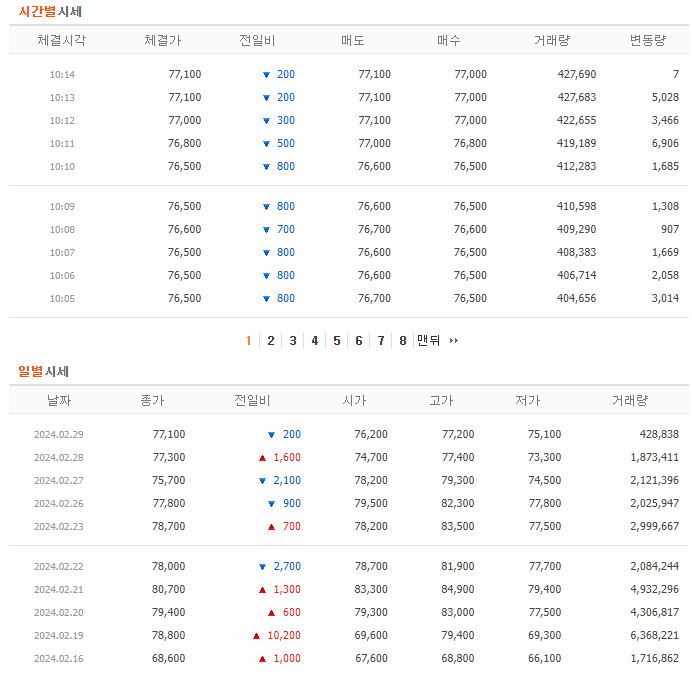
Task: Click the 일별시세 section title
Action: [x=43, y=371]
